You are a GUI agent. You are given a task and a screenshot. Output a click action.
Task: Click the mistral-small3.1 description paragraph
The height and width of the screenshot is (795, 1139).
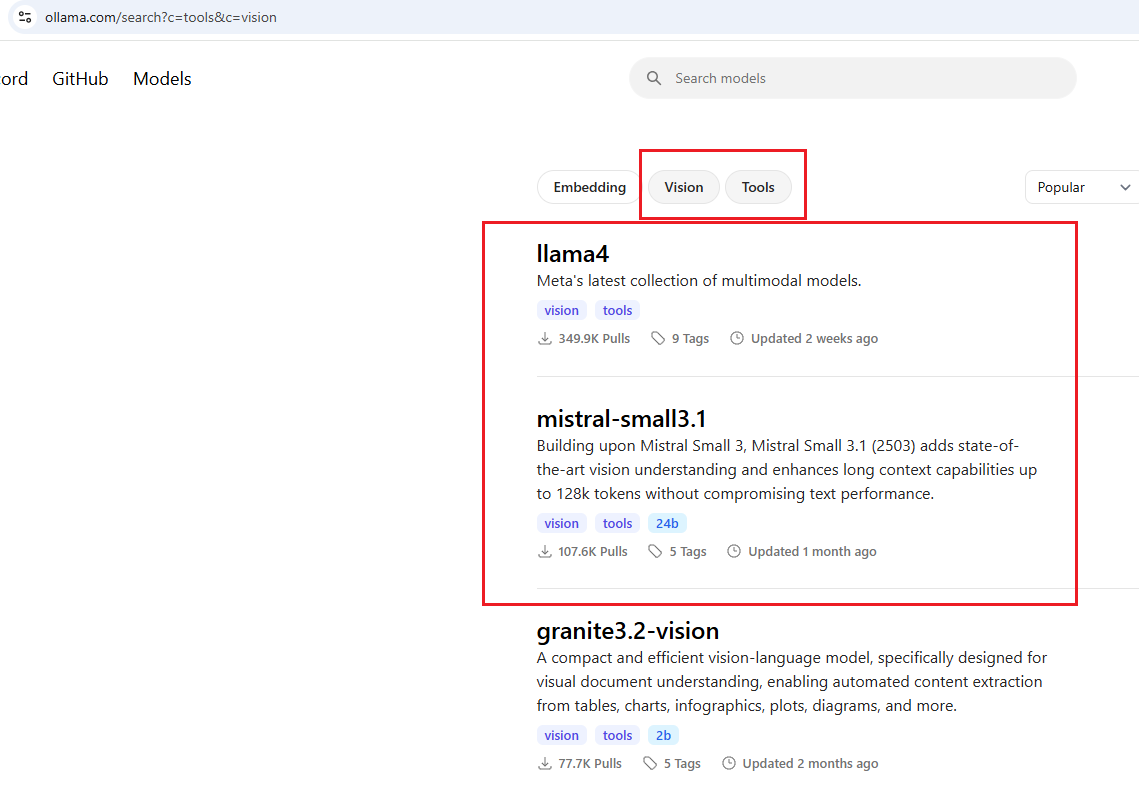coord(787,469)
